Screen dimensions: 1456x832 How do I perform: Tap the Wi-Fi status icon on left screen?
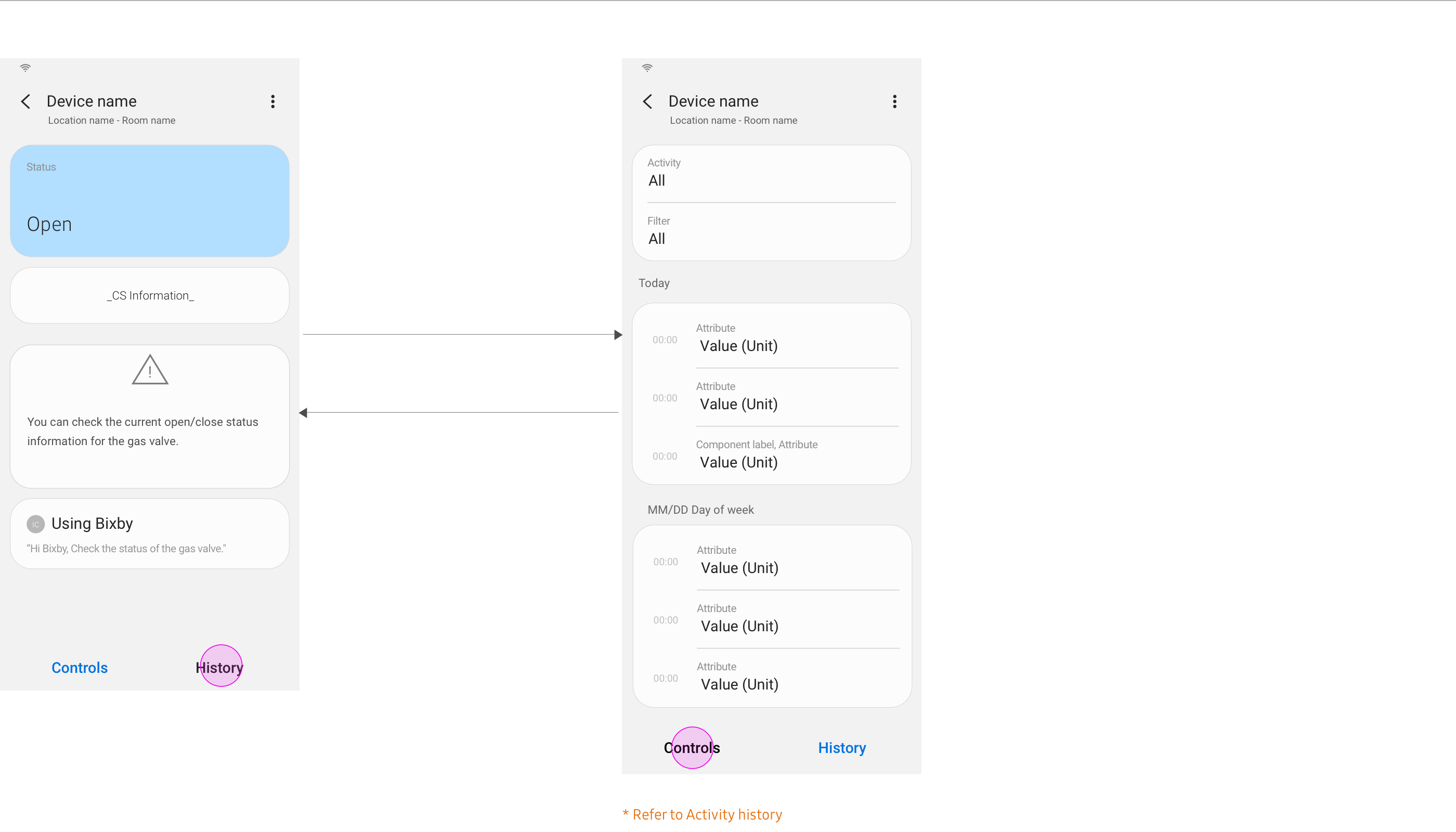[x=25, y=68]
